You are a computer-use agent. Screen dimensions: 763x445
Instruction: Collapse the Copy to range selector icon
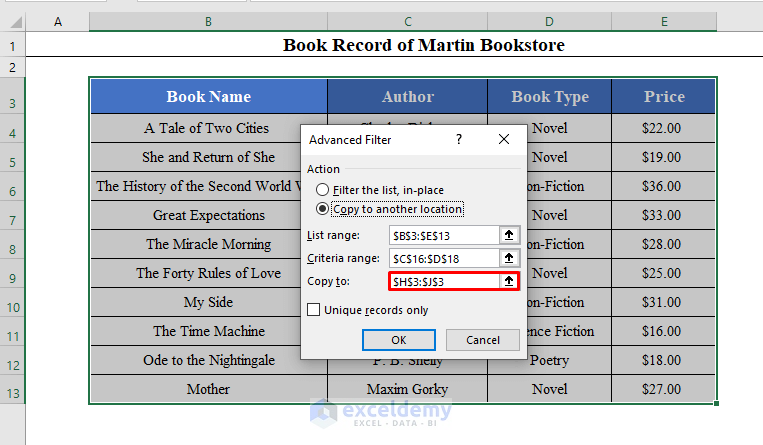509,281
